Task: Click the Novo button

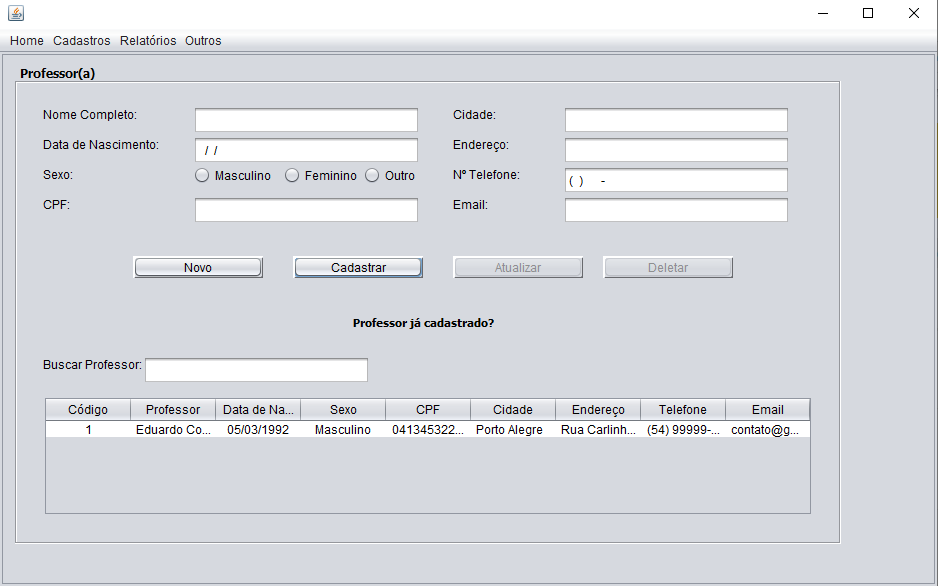Action: click(198, 267)
